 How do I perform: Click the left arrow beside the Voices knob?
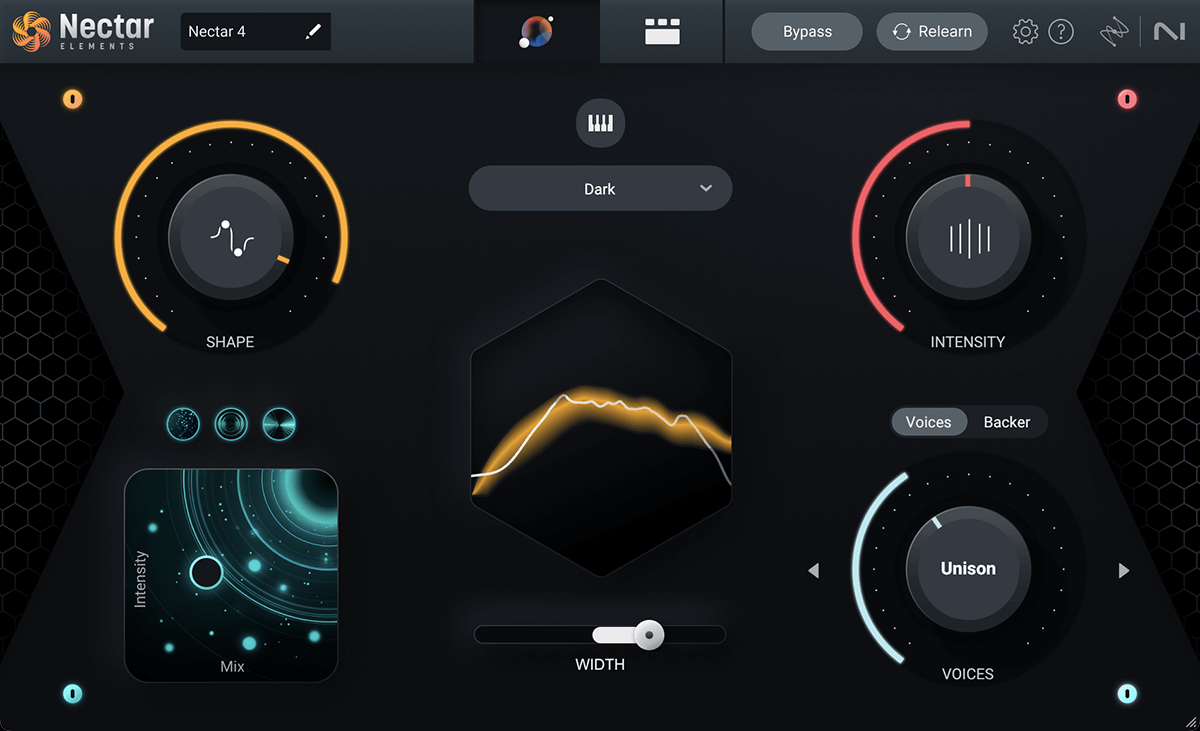tap(813, 570)
